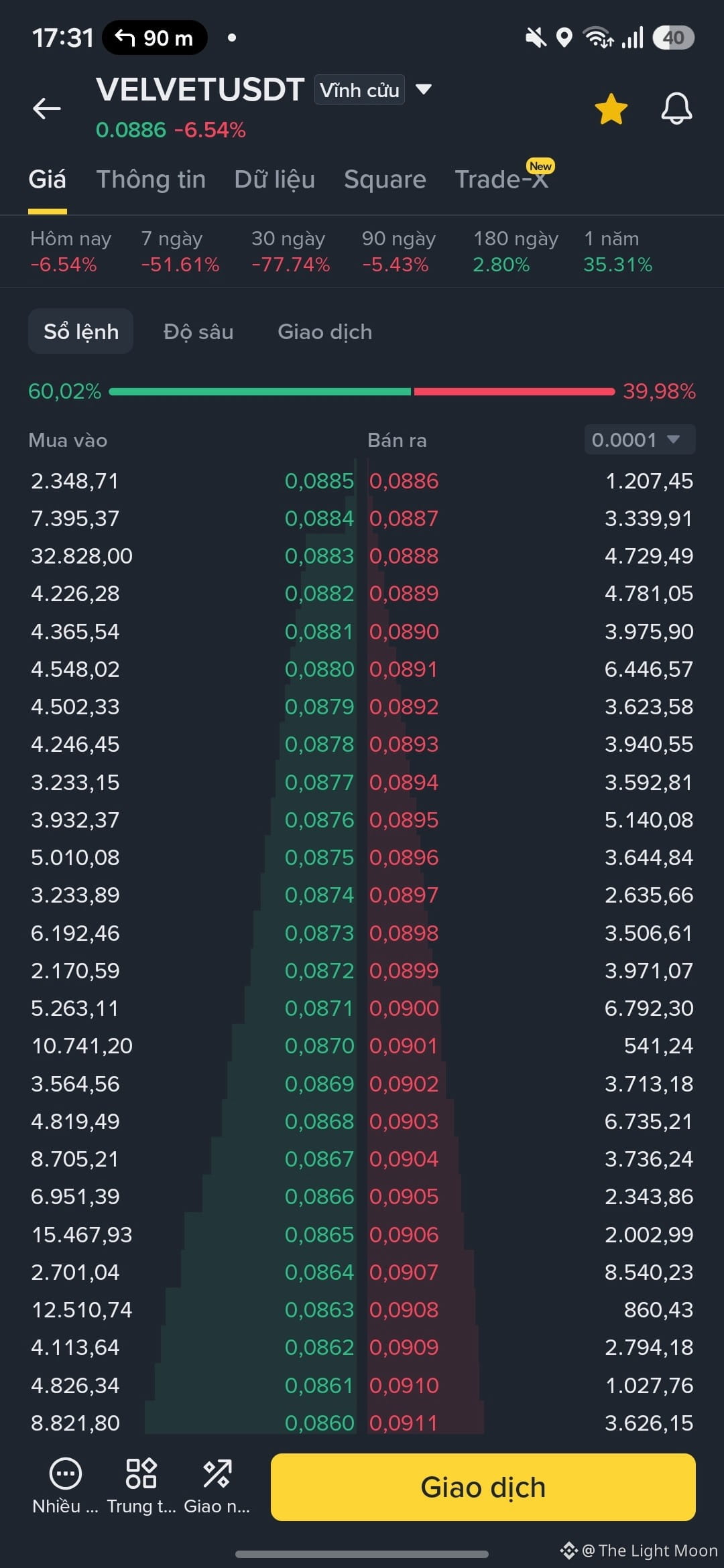Toggle the yellow favorite star
The height and width of the screenshot is (1568, 724).
tap(611, 109)
